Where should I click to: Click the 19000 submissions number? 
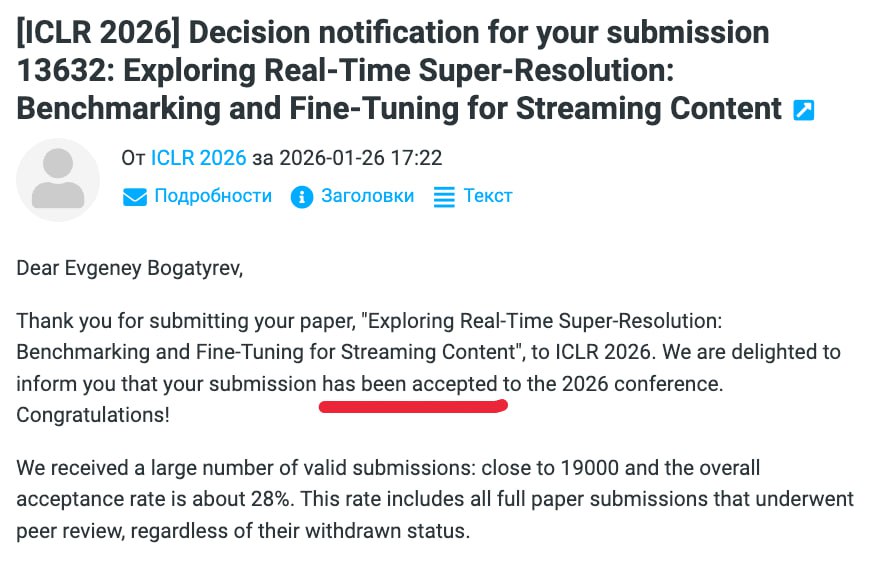pos(589,468)
